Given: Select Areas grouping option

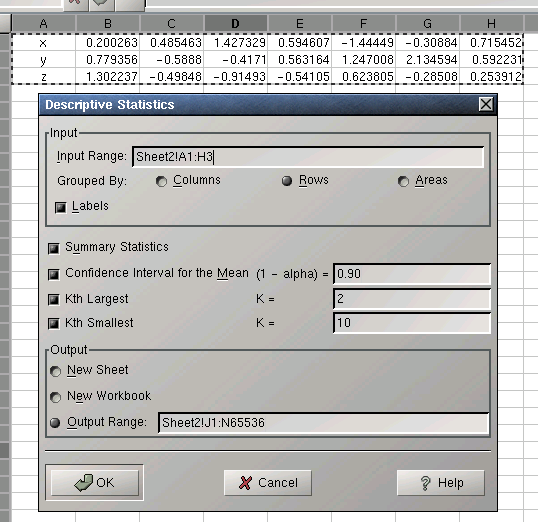Looking at the screenshot, I should tap(403, 181).
